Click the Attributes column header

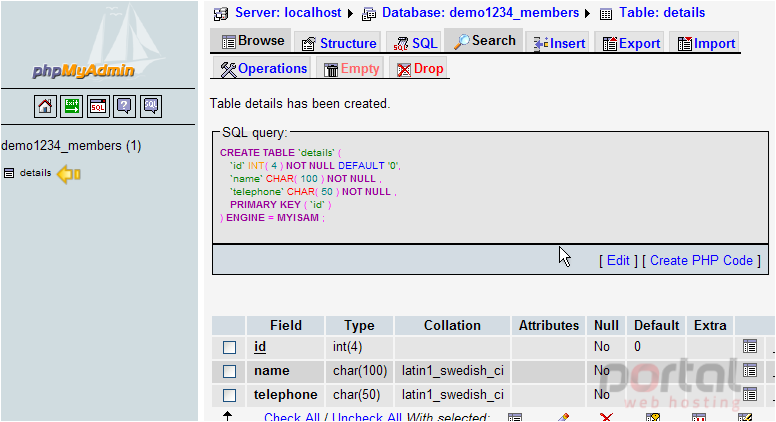(x=549, y=326)
